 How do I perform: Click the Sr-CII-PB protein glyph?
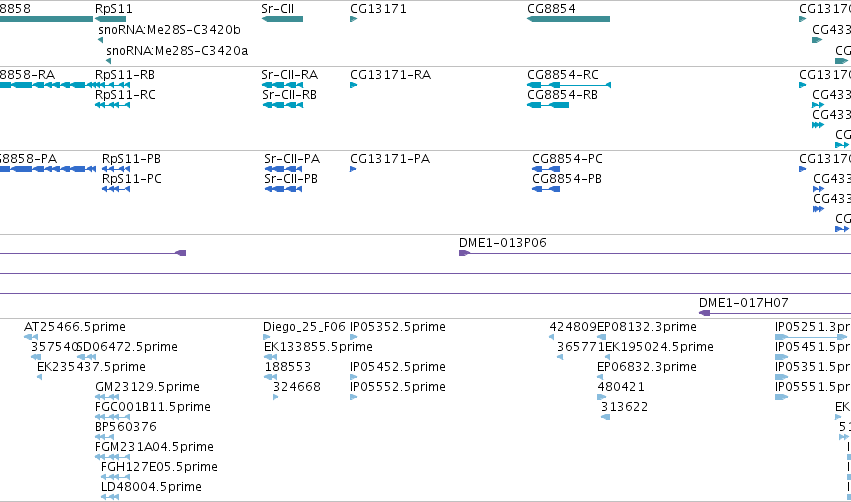[x=283, y=189]
